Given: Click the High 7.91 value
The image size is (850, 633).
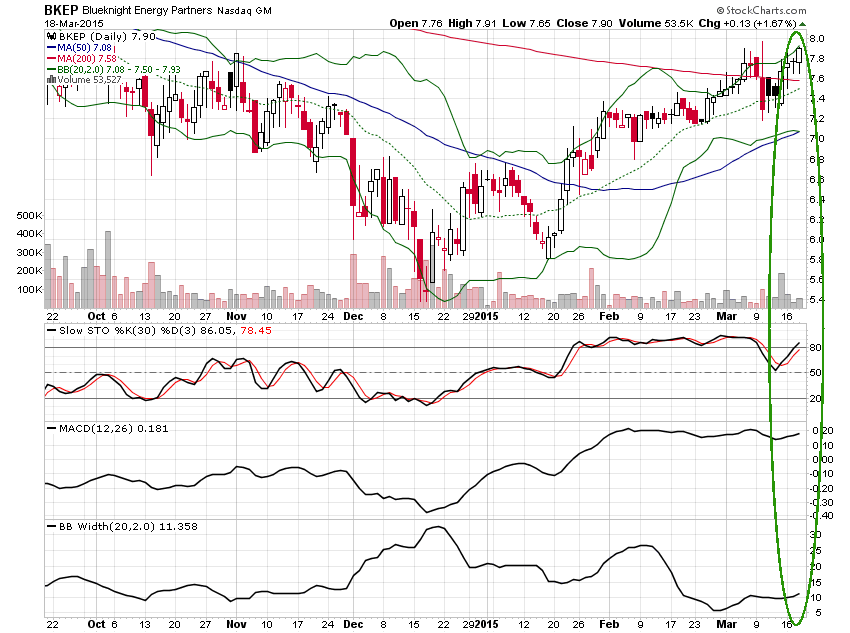Looking at the screenshot, I should (472, 23).
